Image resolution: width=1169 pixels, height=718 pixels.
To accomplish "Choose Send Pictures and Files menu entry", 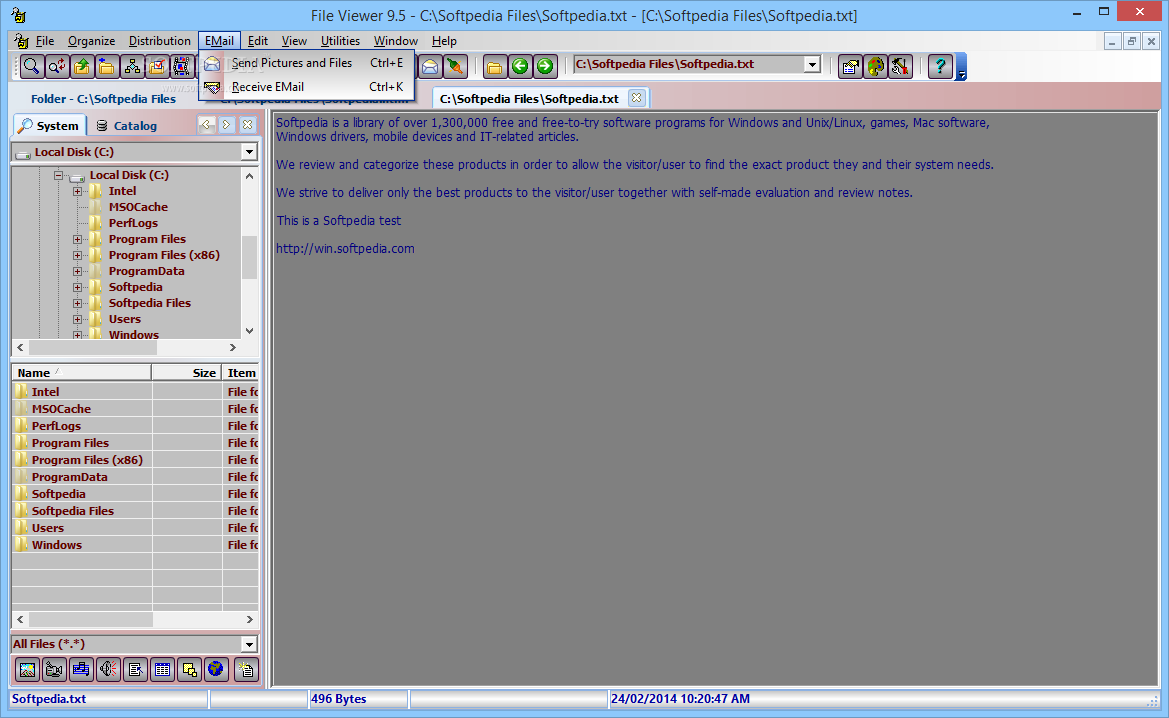I will 306,63.
